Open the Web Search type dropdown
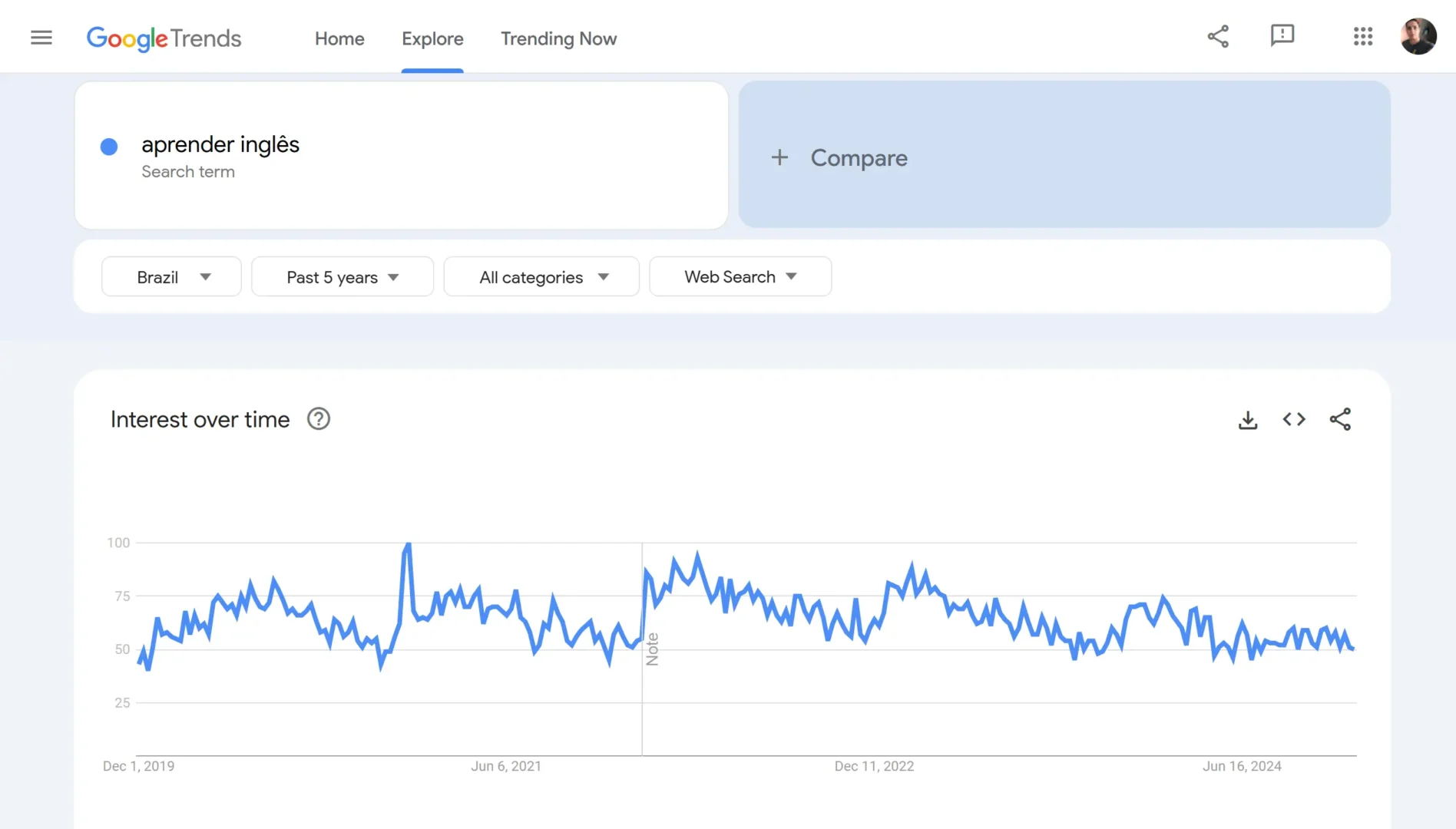Image resolution: width=1456 pixels, height=829 pixels. click(x=740, y=277)
